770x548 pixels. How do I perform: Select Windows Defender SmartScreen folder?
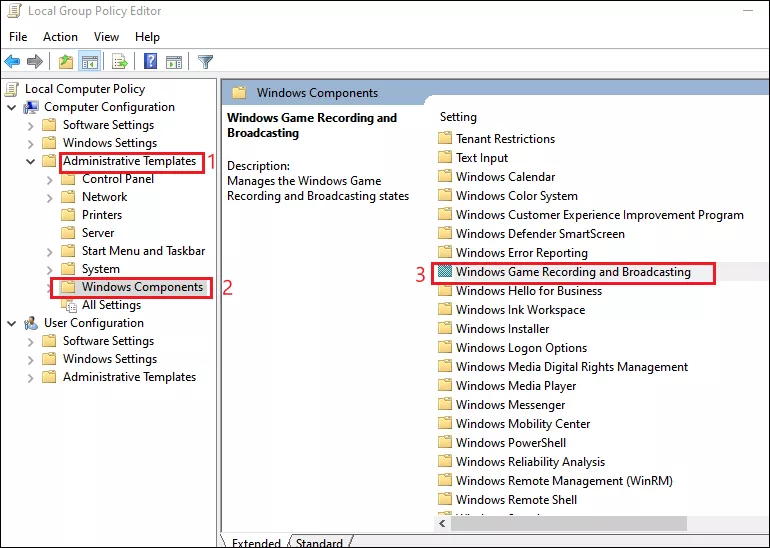point(540,234)
